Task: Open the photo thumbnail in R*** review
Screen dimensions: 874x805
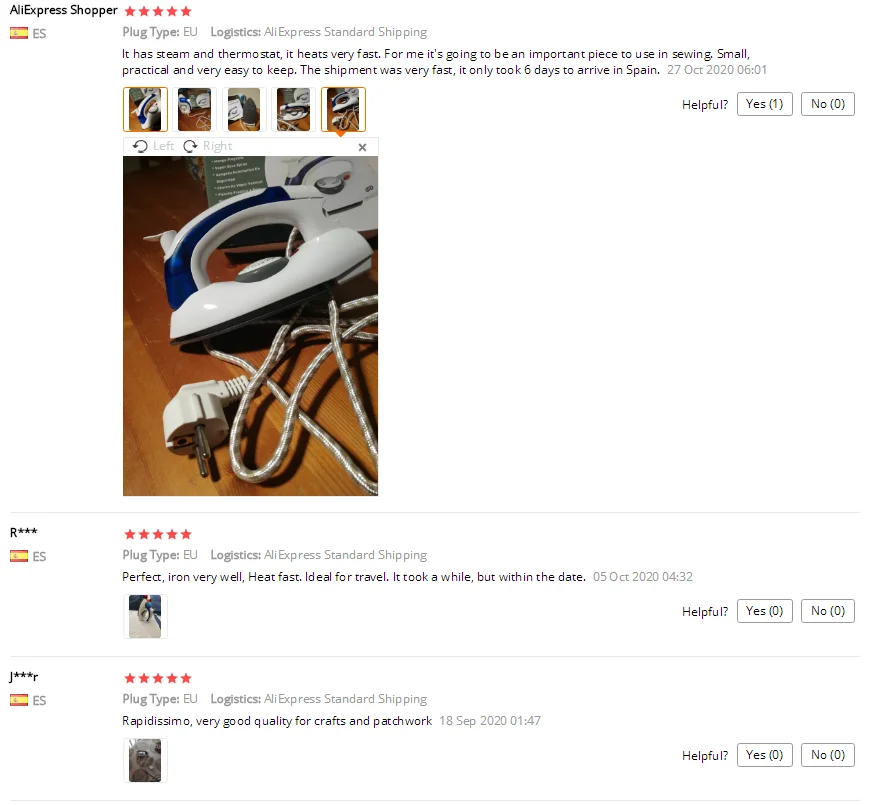Action: coord(145,616)
